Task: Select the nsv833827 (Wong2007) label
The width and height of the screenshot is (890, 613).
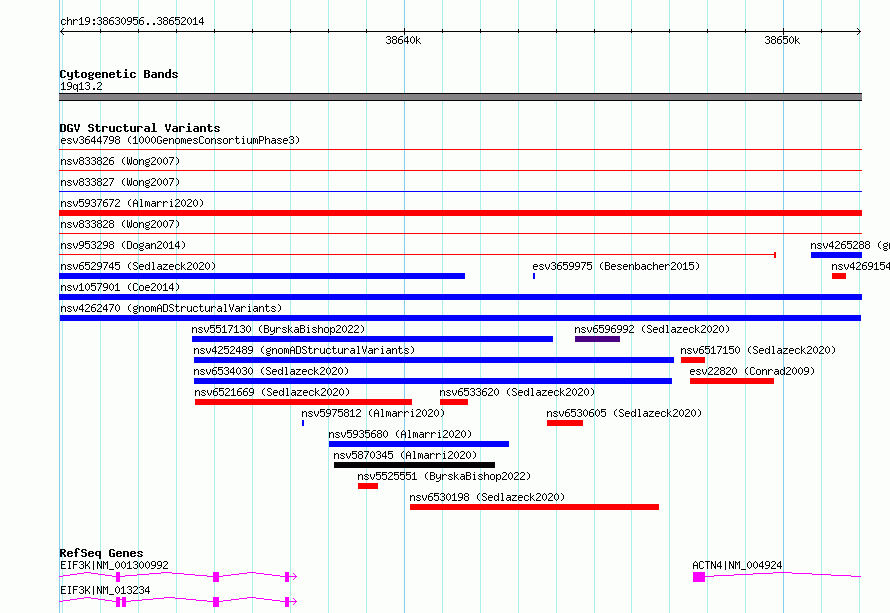Action: tap(120, 182)
